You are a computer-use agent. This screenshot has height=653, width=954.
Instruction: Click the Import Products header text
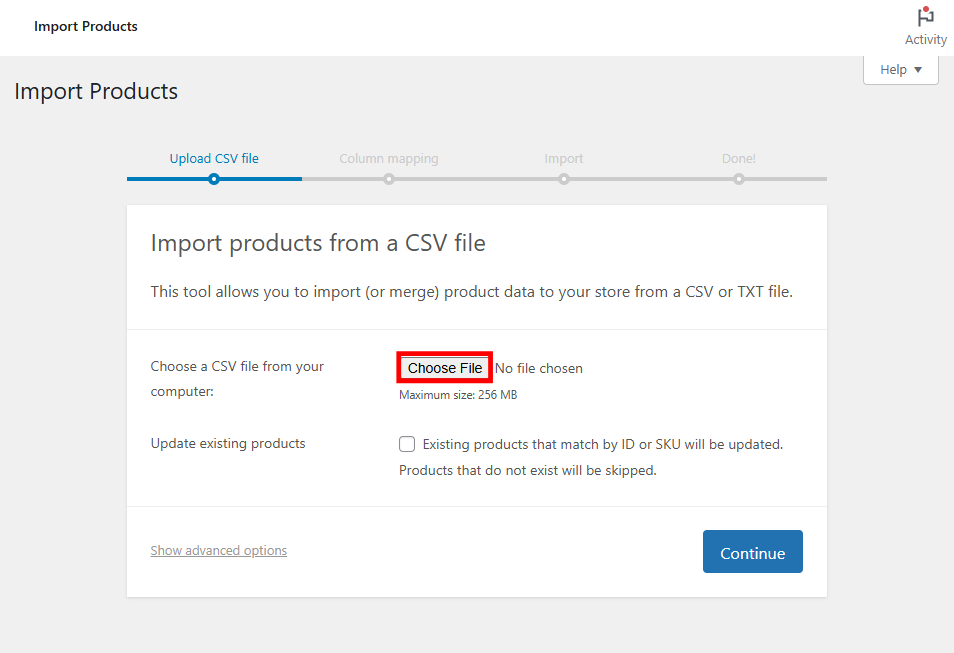[85, 26]
